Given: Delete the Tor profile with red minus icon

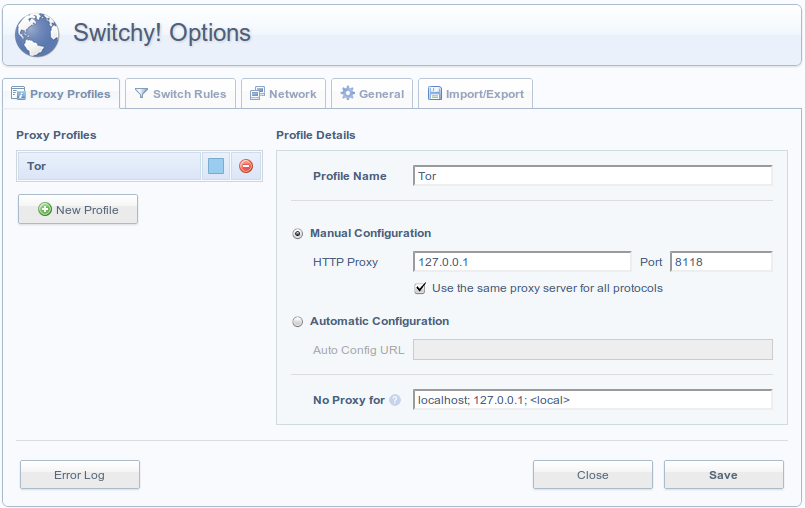Looking at the screenshot, I should pos(246,166).
